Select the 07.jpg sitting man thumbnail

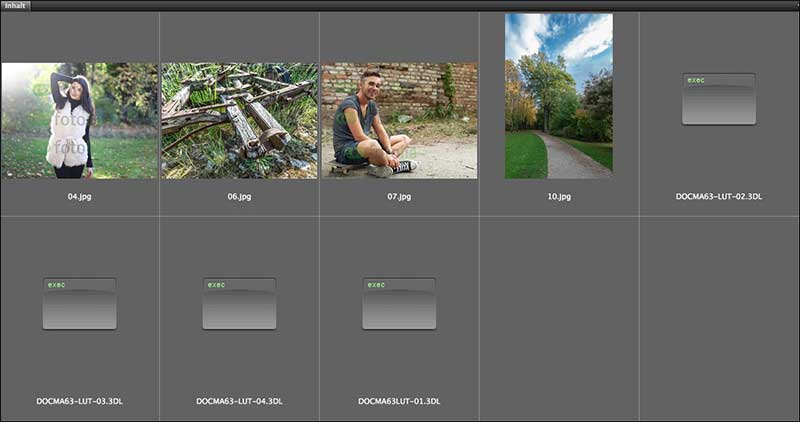pos(399,120)
